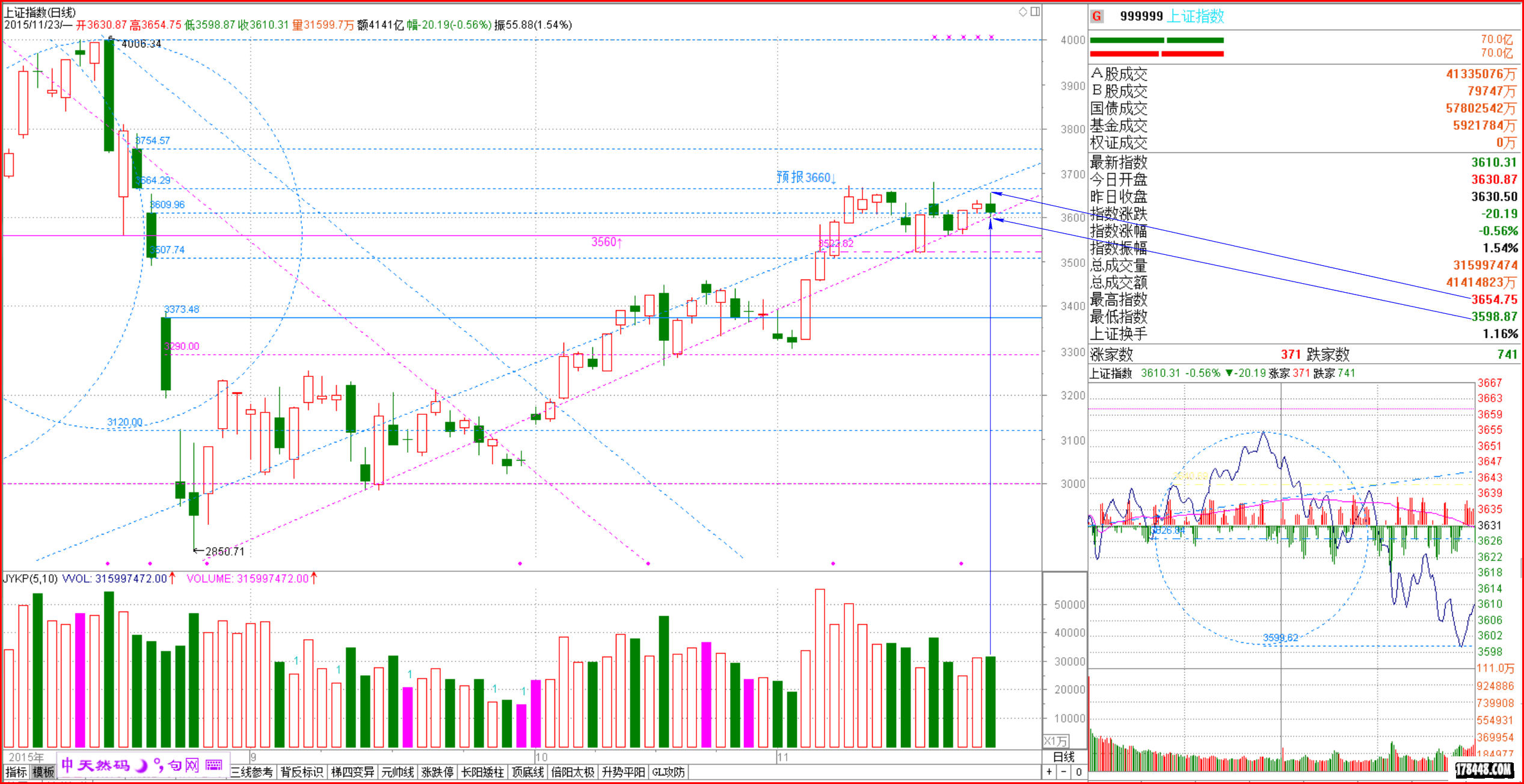Click the keyboard icon in the input bar
The height and width of the screenshot is (784, 1524).
[214, 765]
